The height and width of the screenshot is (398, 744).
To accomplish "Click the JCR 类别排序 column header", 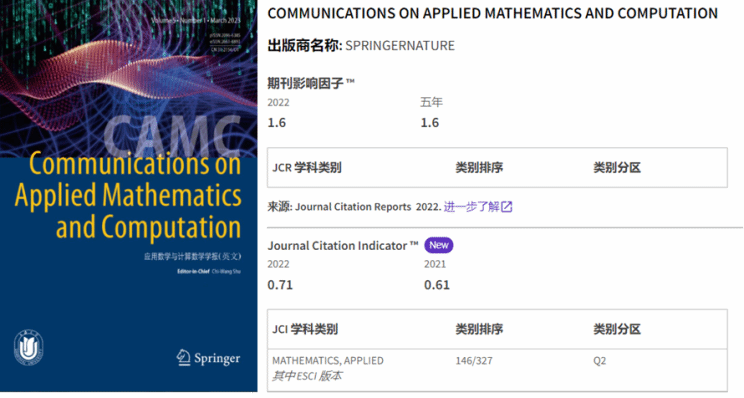I will [479, 167].
